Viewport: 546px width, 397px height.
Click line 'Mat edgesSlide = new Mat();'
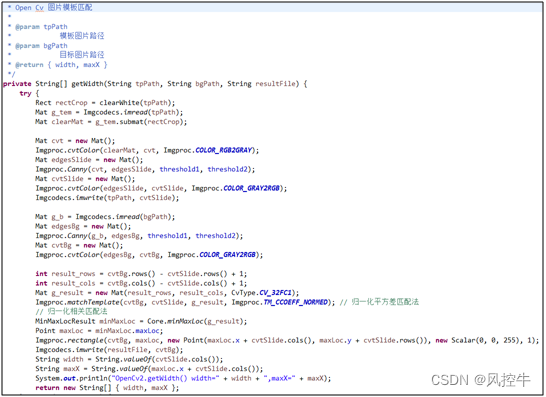[x=89, y=160]
